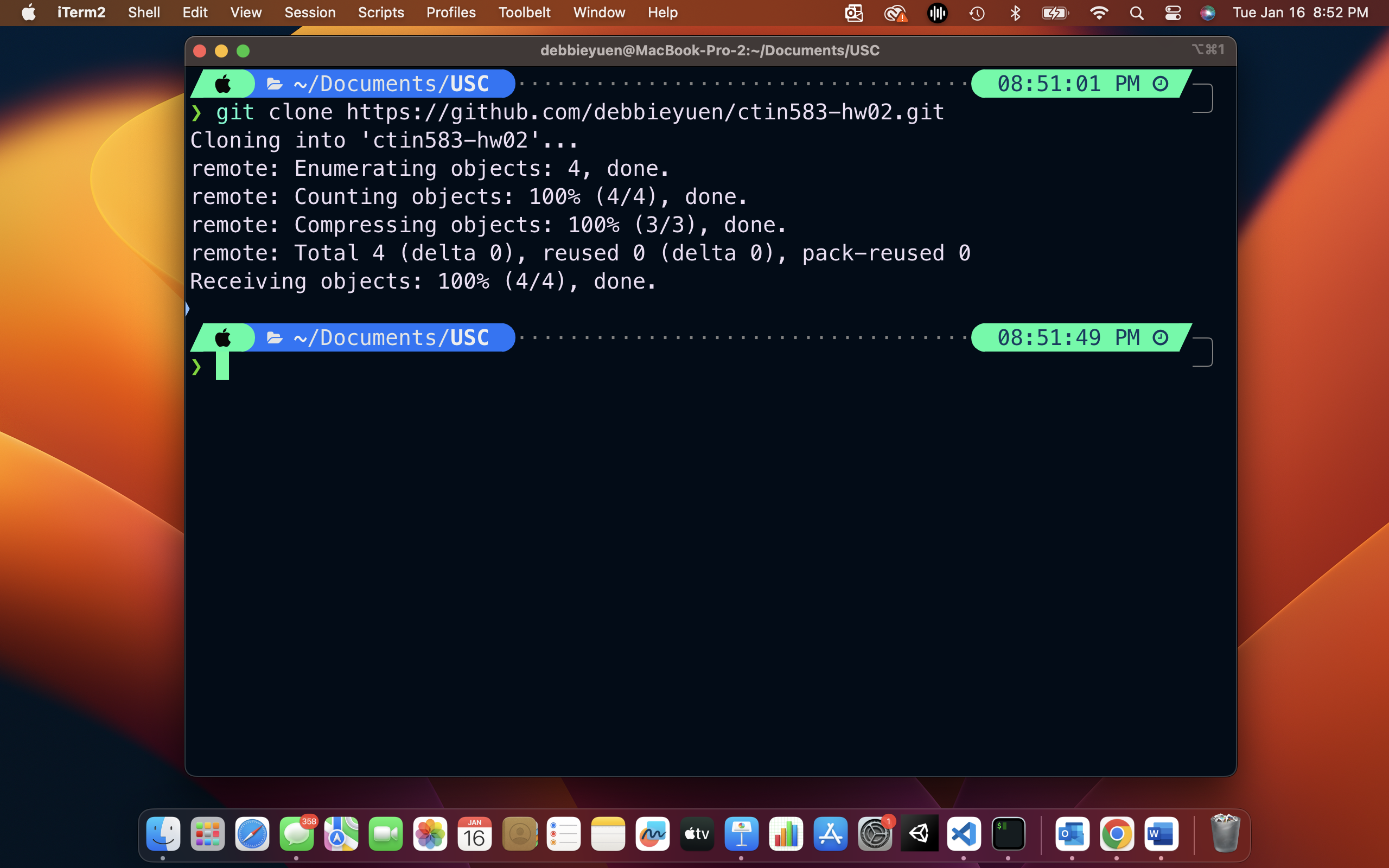The height and width of the screenshot is (868, 1389).
Task: Open App Store from the Dock
Action: coord(831,834)
